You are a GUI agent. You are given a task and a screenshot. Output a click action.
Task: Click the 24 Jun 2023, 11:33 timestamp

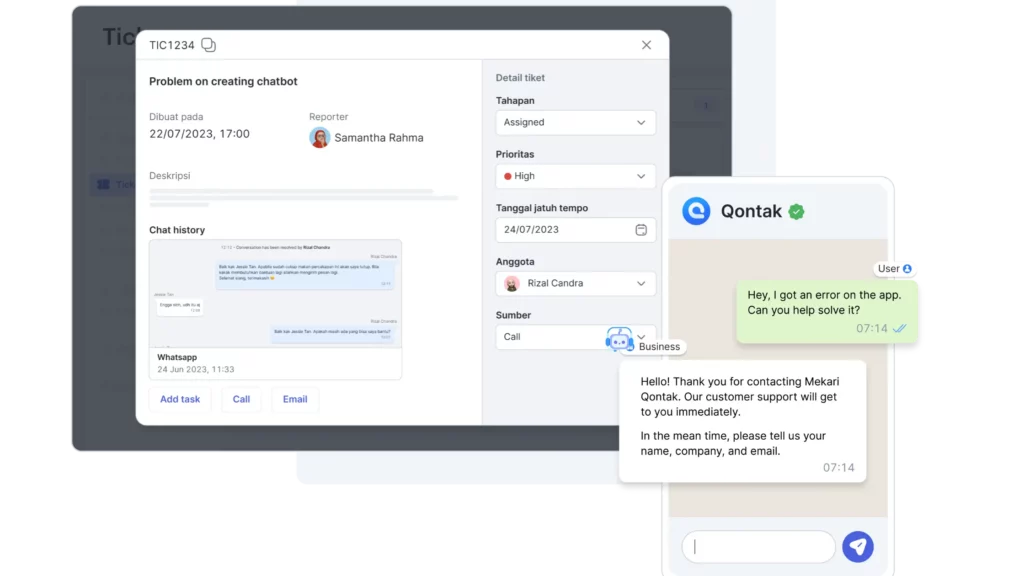point(195,369)
